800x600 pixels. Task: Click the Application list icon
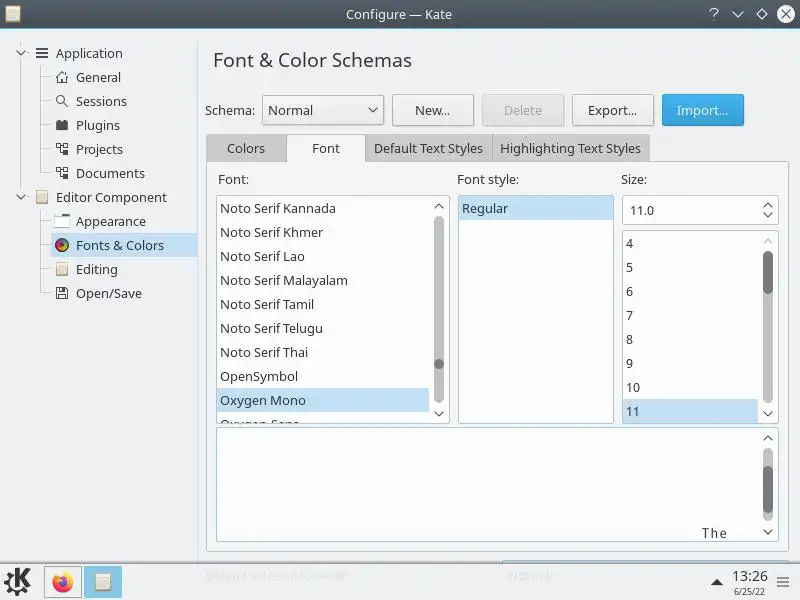[x=42, y=53]
